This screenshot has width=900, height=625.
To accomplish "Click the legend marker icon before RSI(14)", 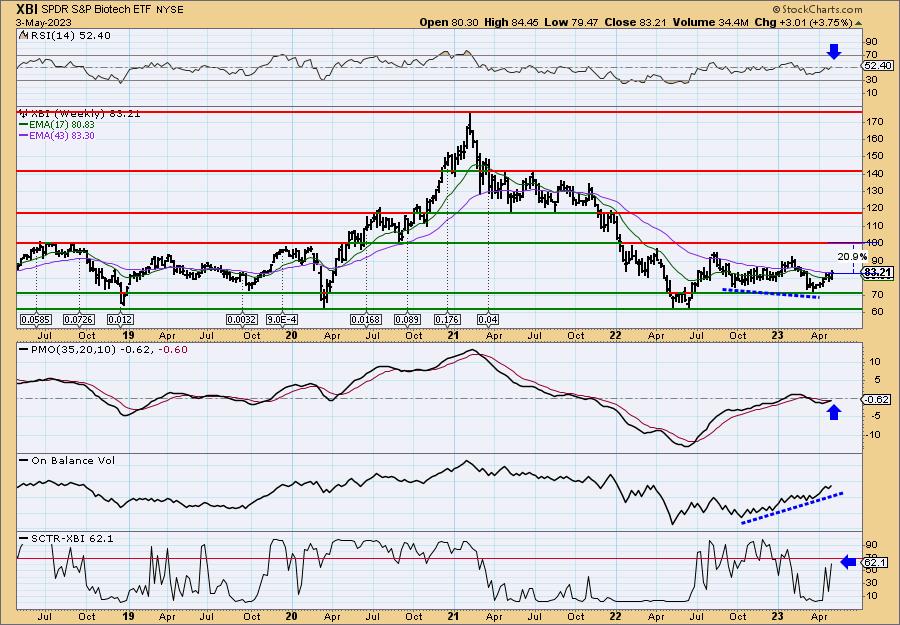I will click(x=23, y=36).
